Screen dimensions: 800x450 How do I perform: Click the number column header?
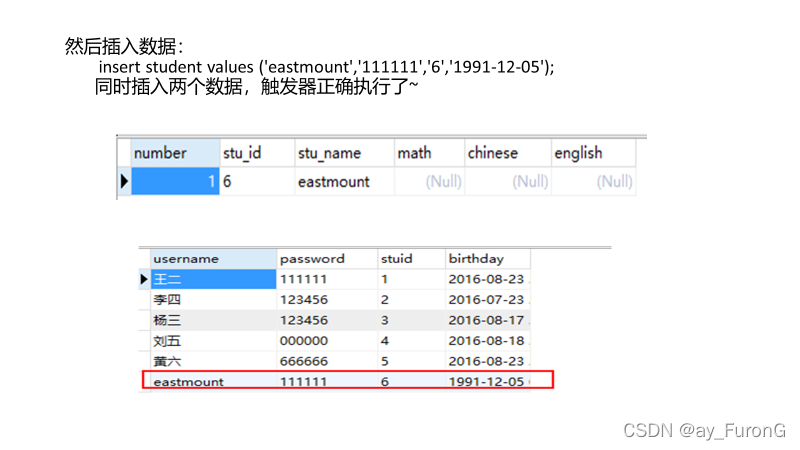click(176, 153)
